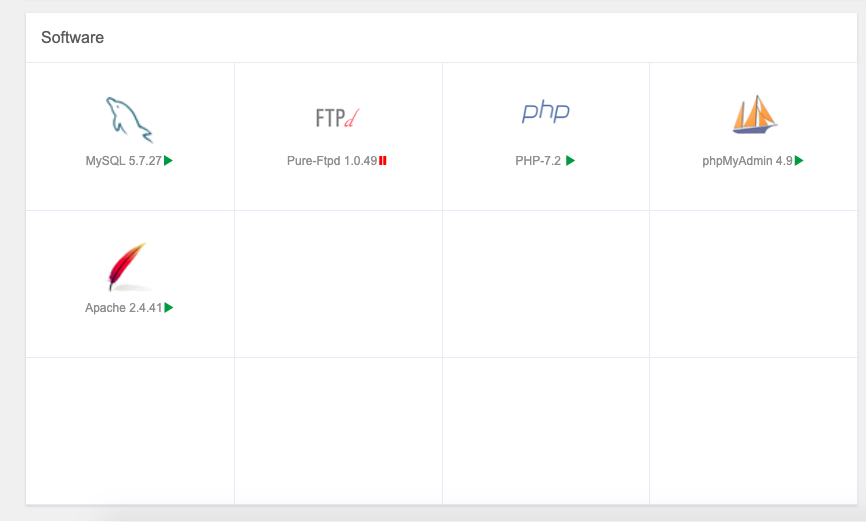
Task: Click the red stopped indicator beside Pure-Ftpd
Action: pos(383,160)
